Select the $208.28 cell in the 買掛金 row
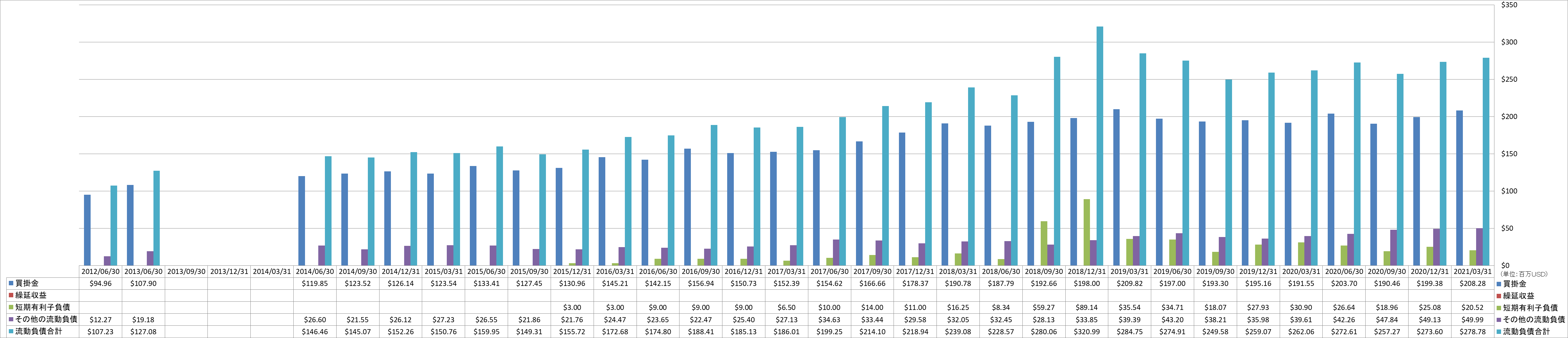The height and width of the screenshot is (338, 1568). [x=1472, y=284]
